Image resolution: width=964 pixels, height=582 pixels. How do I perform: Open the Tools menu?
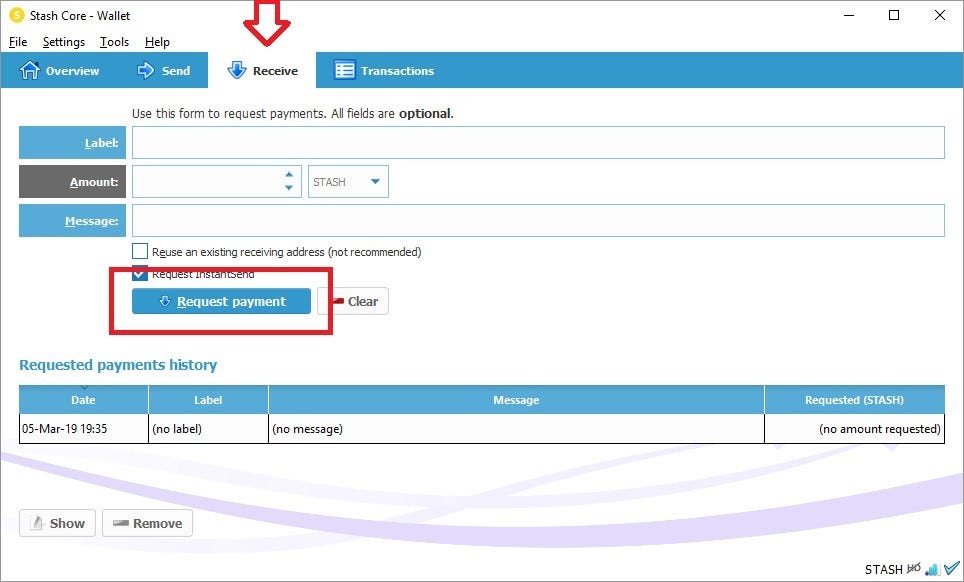point(114,42)
